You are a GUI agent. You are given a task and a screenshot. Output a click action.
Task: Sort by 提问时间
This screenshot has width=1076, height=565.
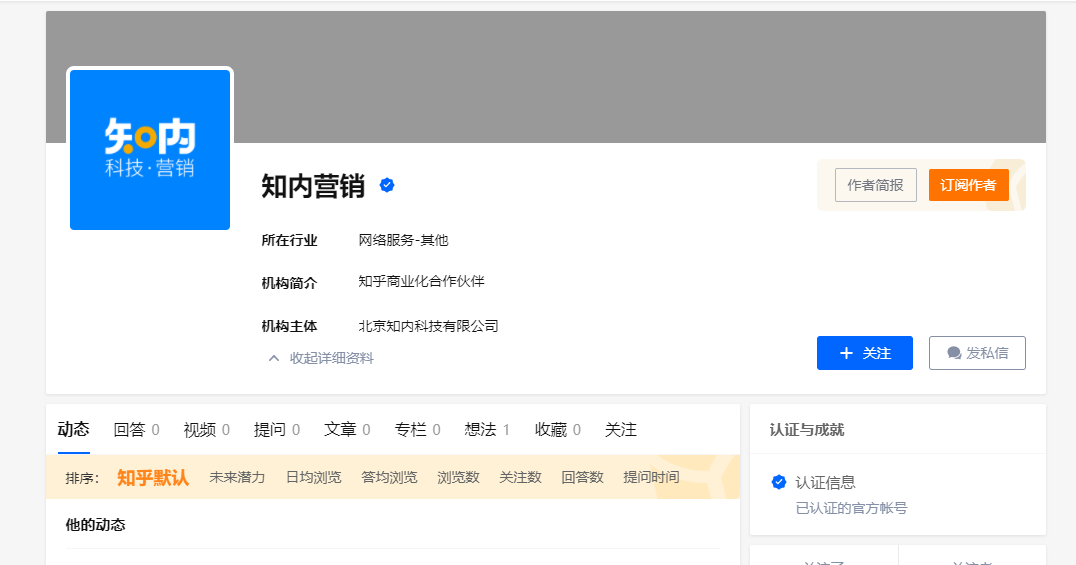(x=651, y=477)
